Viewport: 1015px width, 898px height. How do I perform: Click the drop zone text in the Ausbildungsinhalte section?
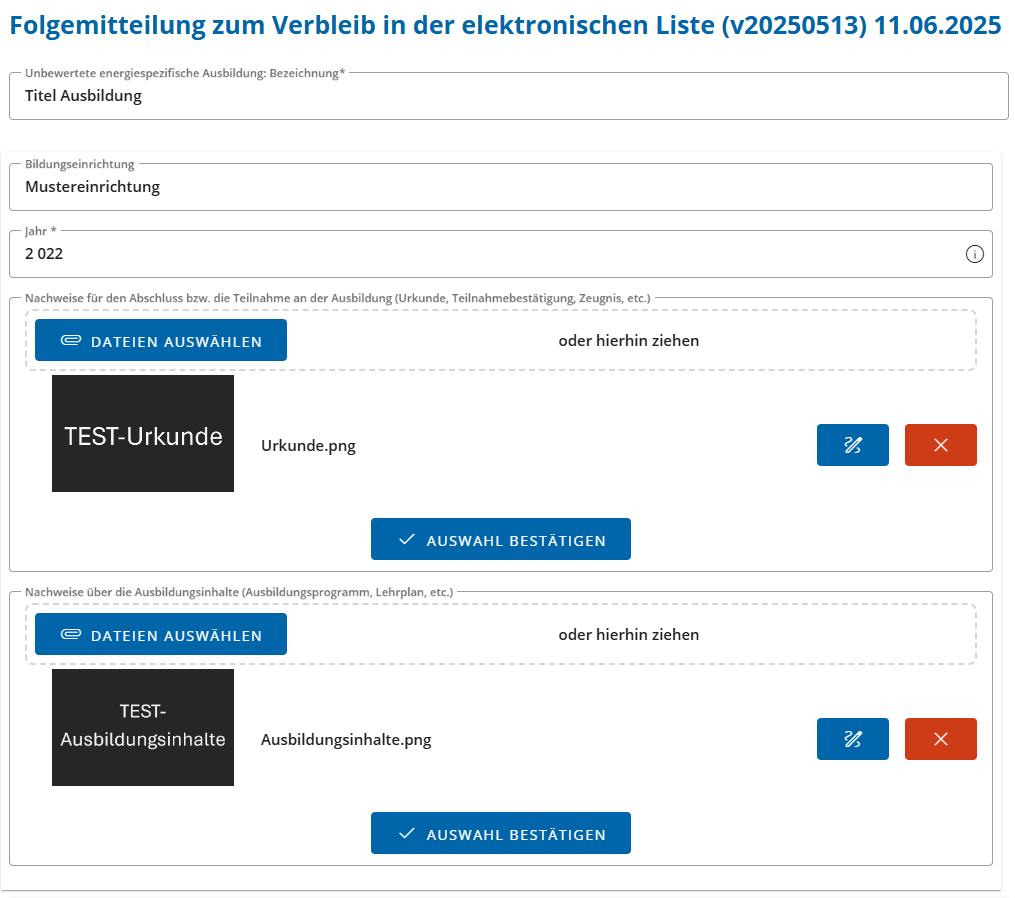(629, 634)
